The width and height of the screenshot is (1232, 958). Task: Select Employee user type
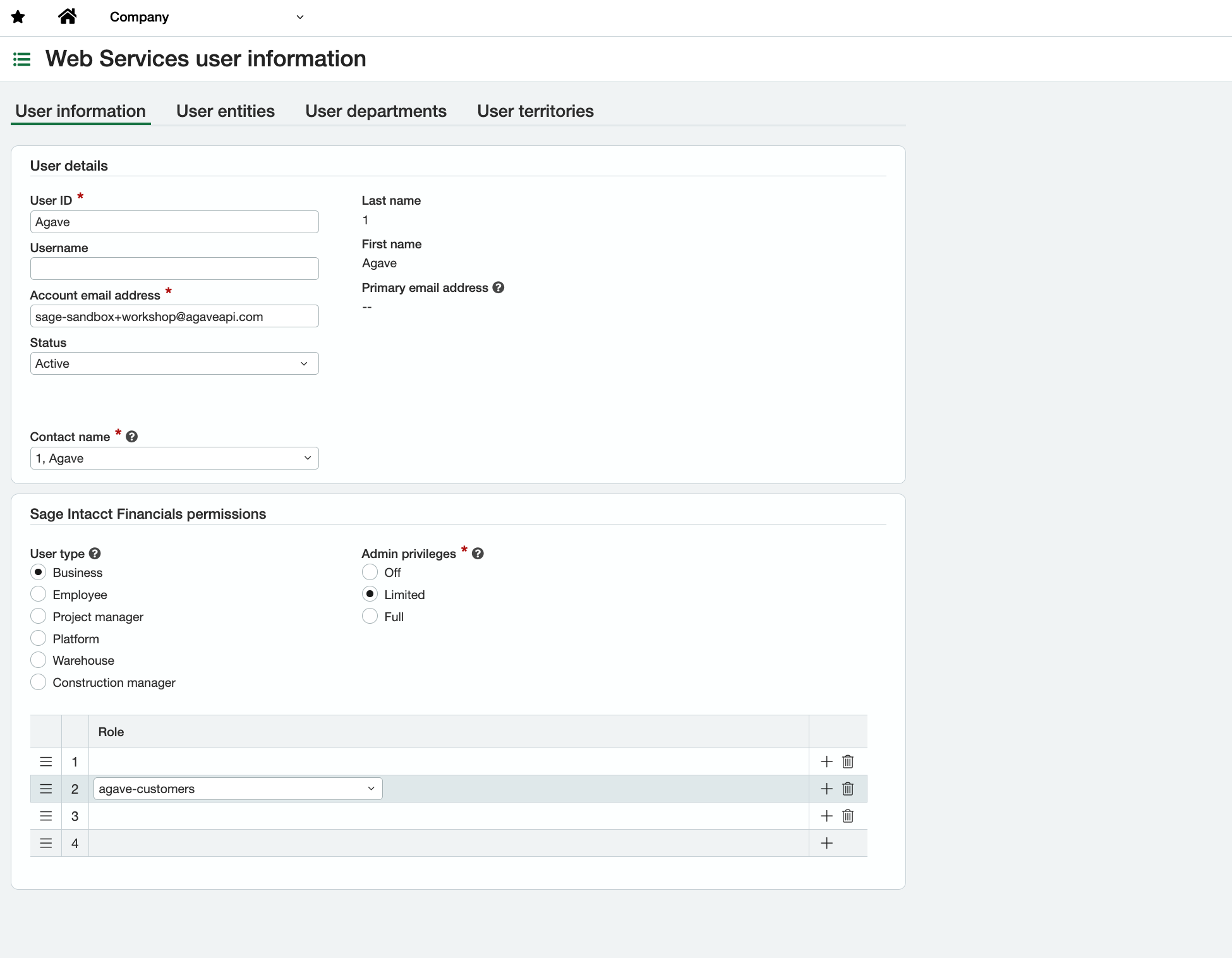pyautogui.click(x=39, y=594)
